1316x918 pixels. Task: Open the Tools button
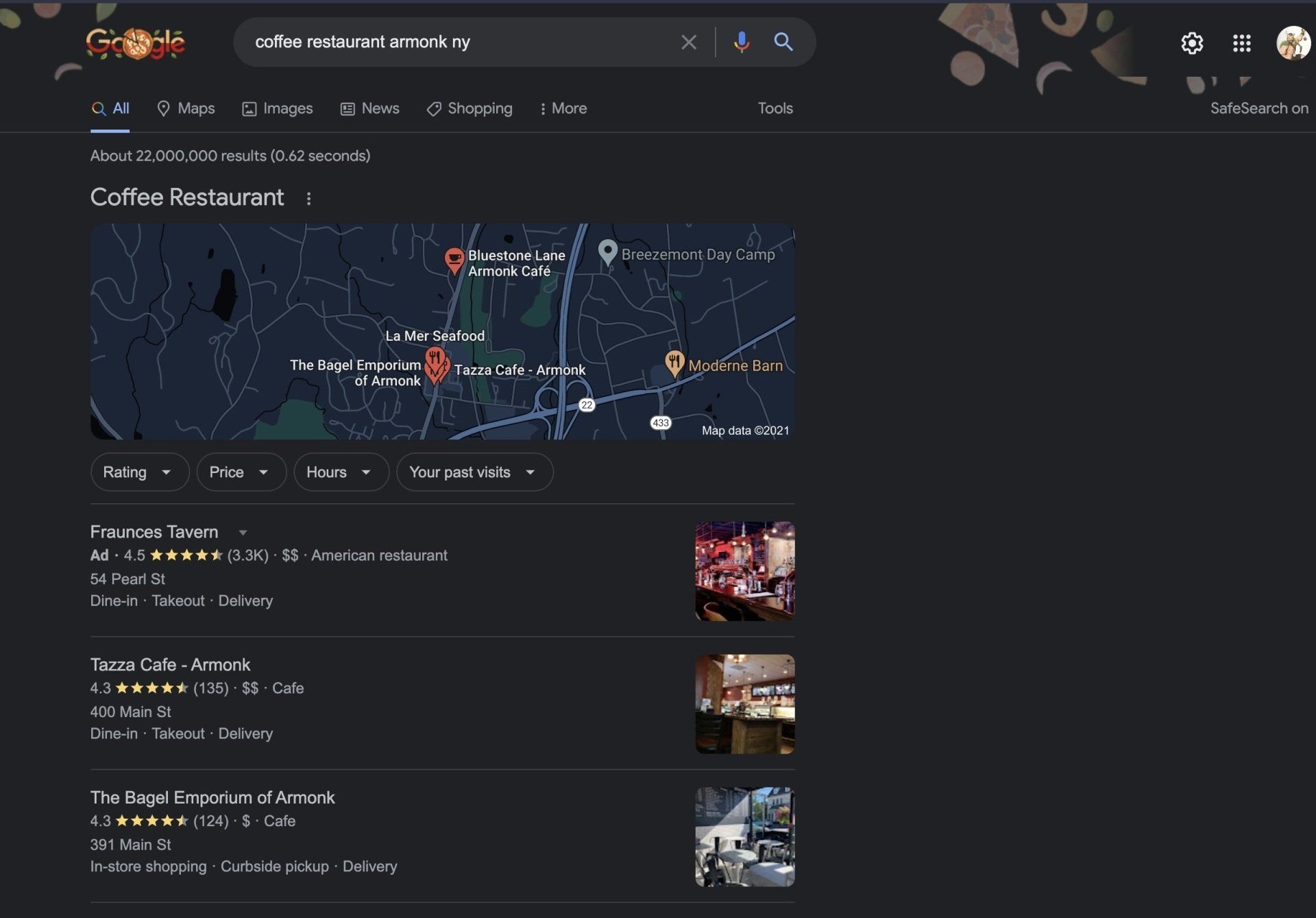(775, 108)
